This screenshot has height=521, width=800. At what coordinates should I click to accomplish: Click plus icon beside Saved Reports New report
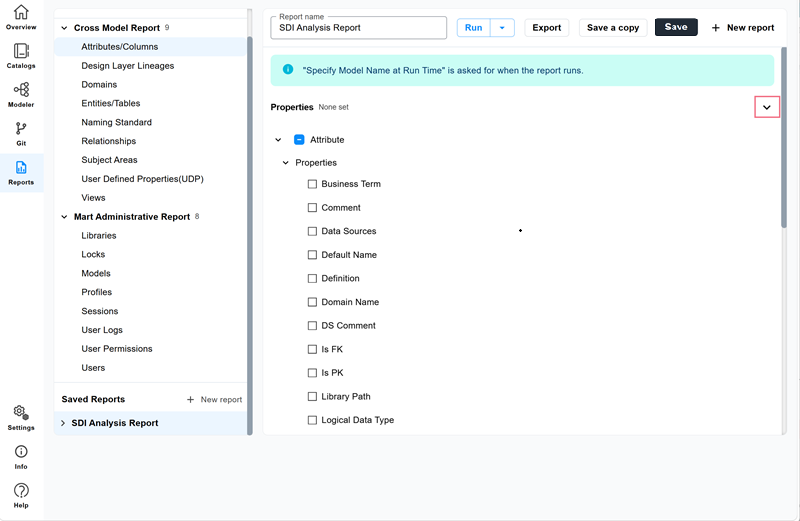pyautogui.click(x=190, y=400)
